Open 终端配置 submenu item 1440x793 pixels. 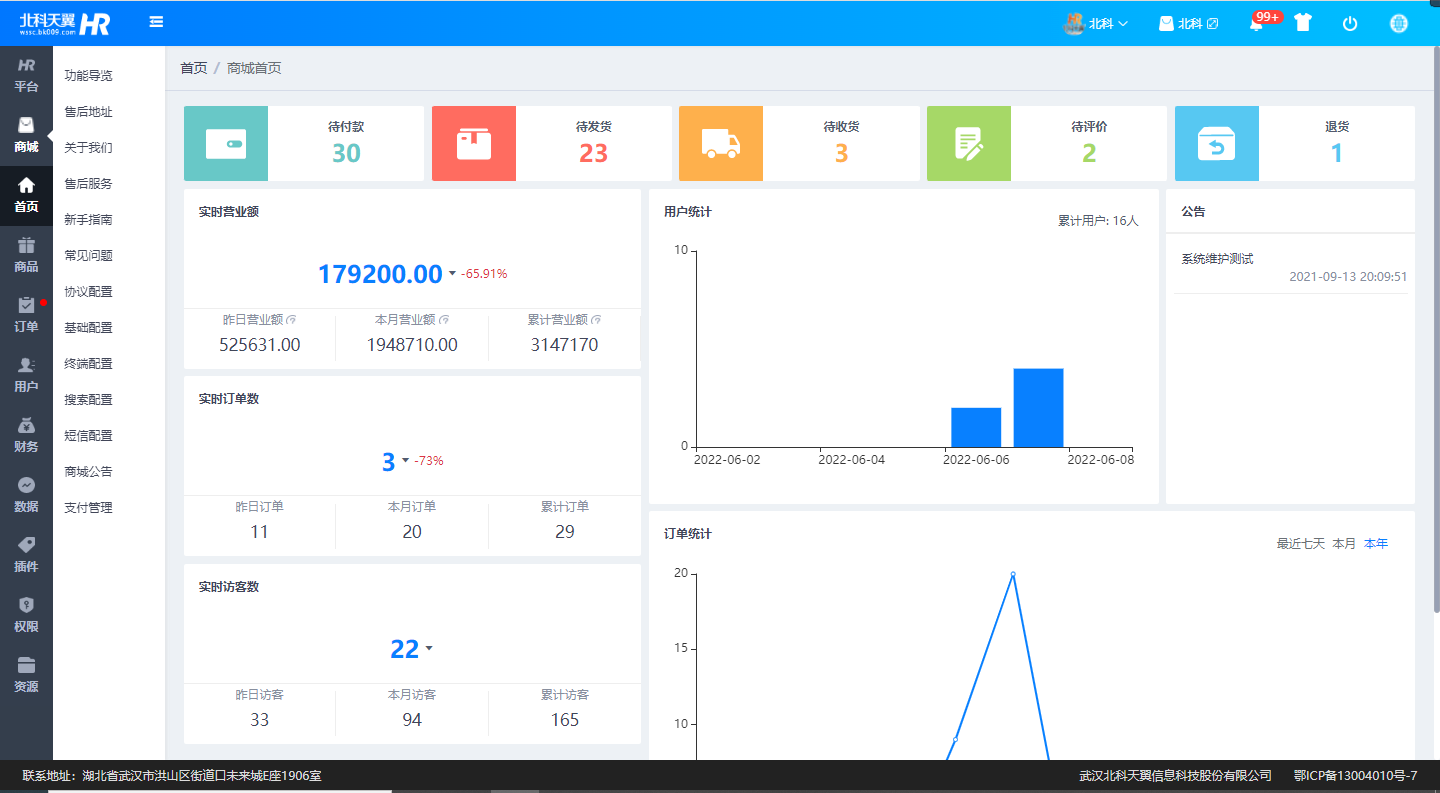pos(88,364)
